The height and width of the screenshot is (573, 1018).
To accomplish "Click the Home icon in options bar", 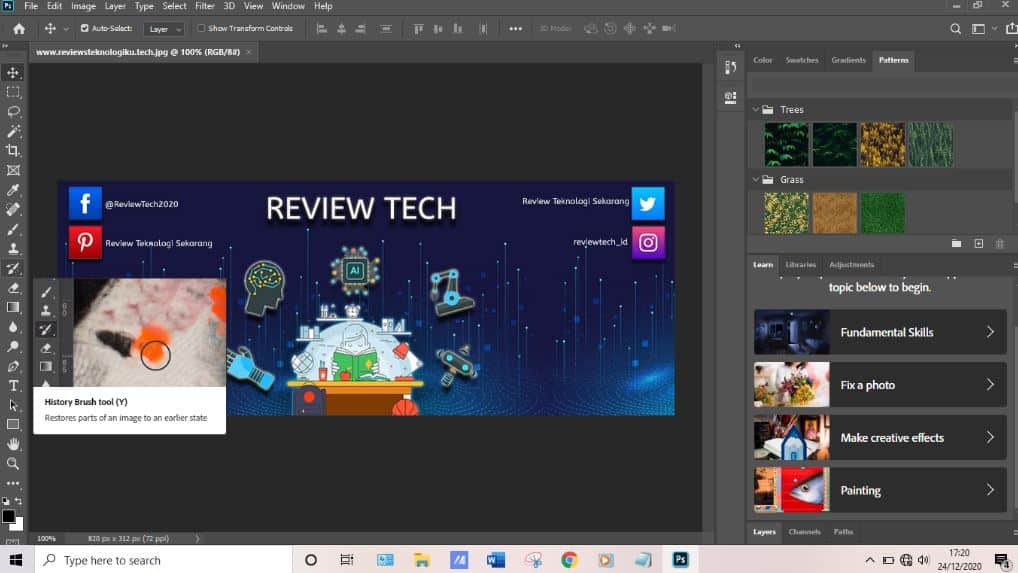I will pos(18,28).
